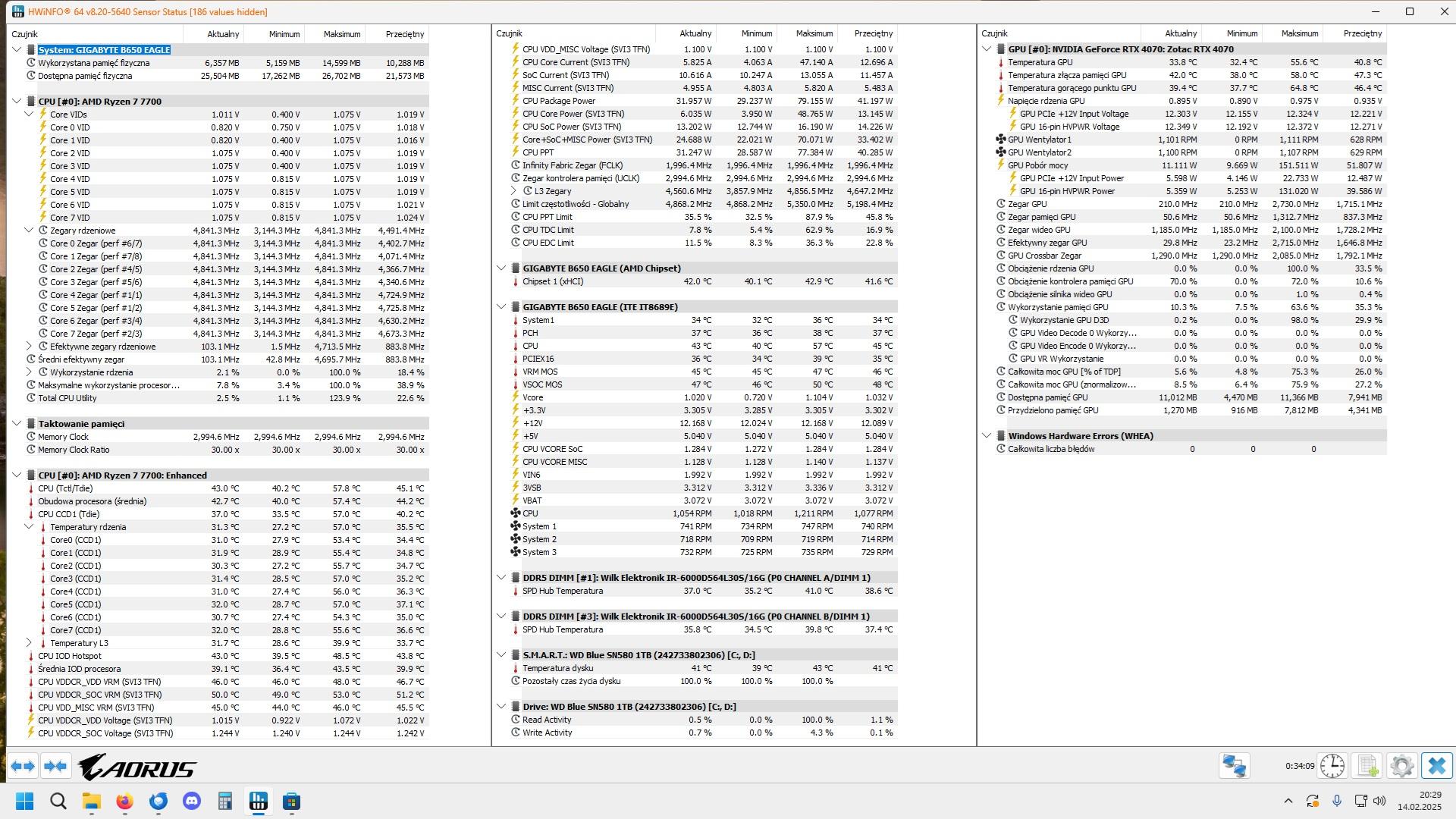Open the network remote monitoring icon
Image resolution: width=1456 pixels, height=819 pixels.
pos(1234,766)
